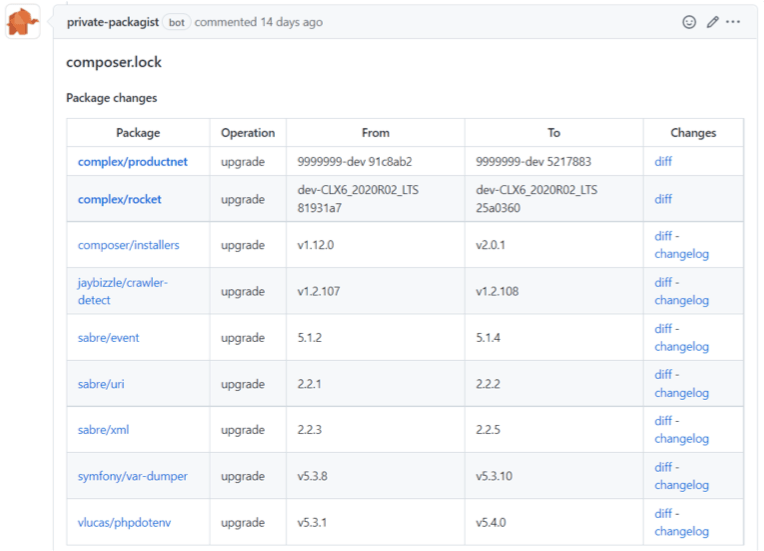Open the sabre/uri package link
Screen dimensions: 764x551
[x=101, y=384]
